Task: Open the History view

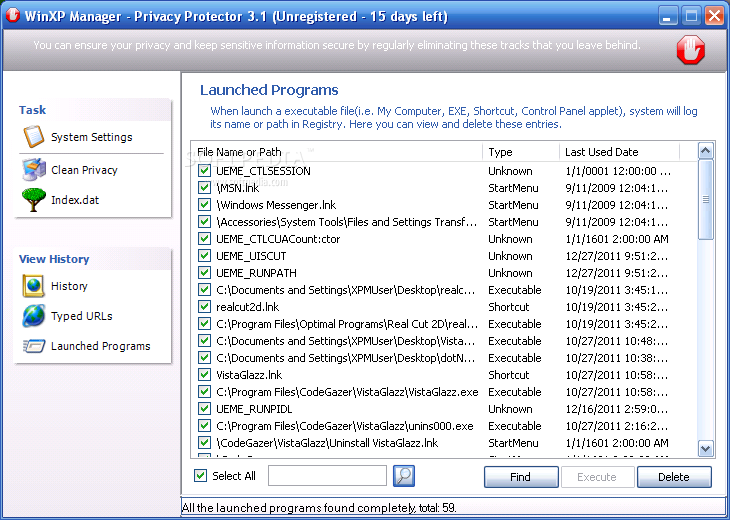Action: click(x=69, y=286)
